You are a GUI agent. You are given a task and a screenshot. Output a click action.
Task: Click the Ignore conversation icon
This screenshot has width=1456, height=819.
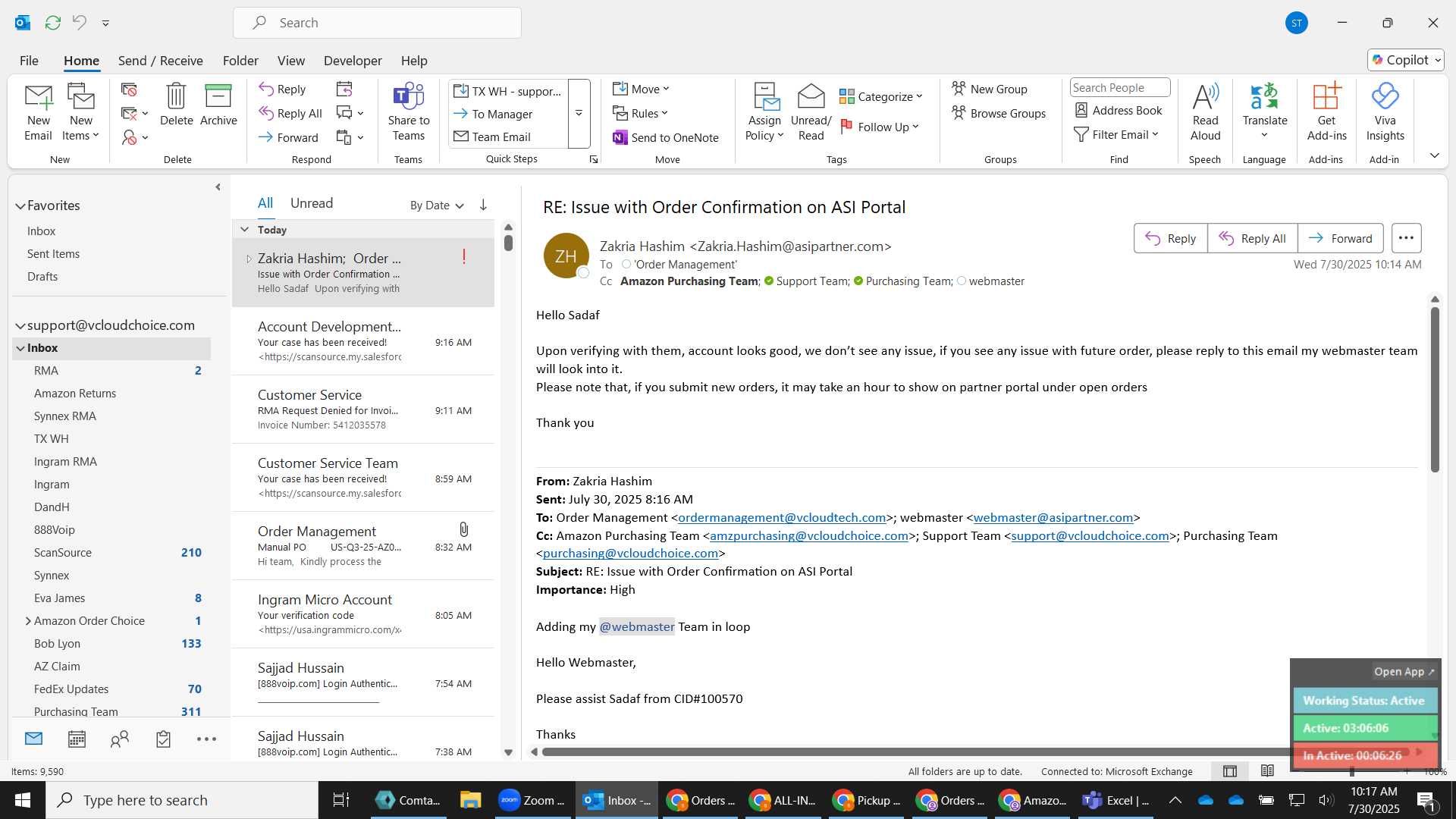129,89
